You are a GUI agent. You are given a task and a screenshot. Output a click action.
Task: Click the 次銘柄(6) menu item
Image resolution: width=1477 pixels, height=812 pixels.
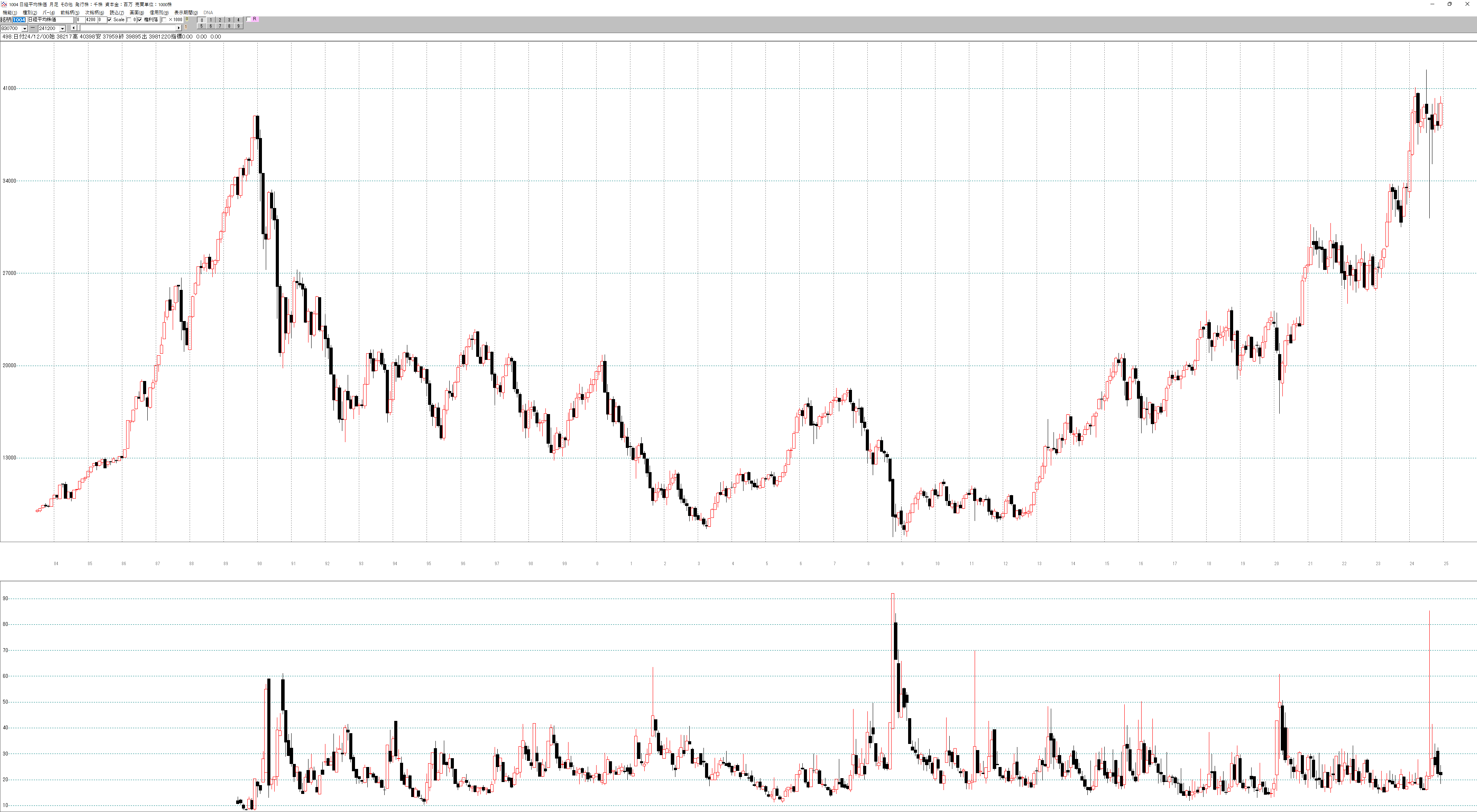point(95,13)
